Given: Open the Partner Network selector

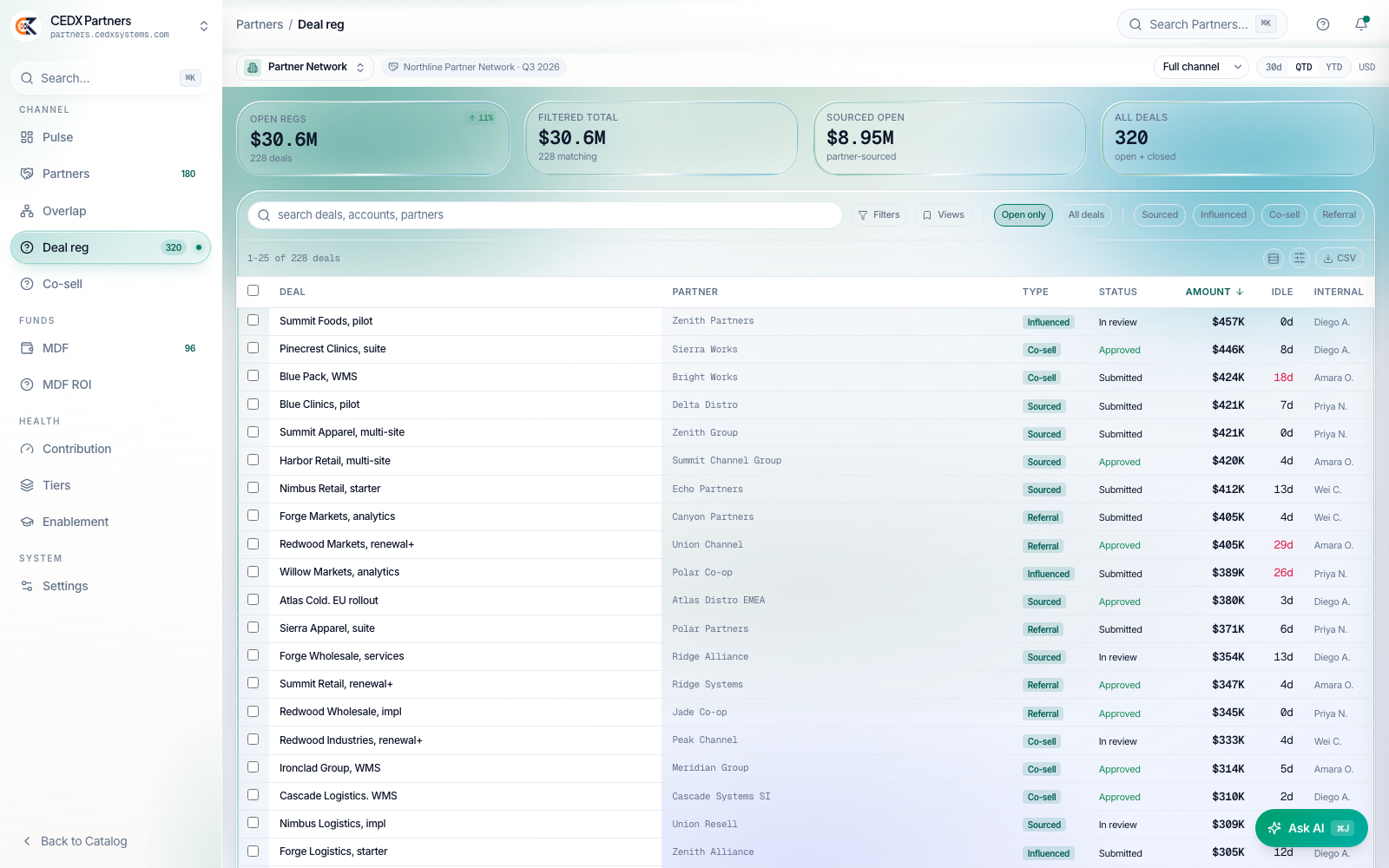Looking at the screenshot, I should coord(305,67).
